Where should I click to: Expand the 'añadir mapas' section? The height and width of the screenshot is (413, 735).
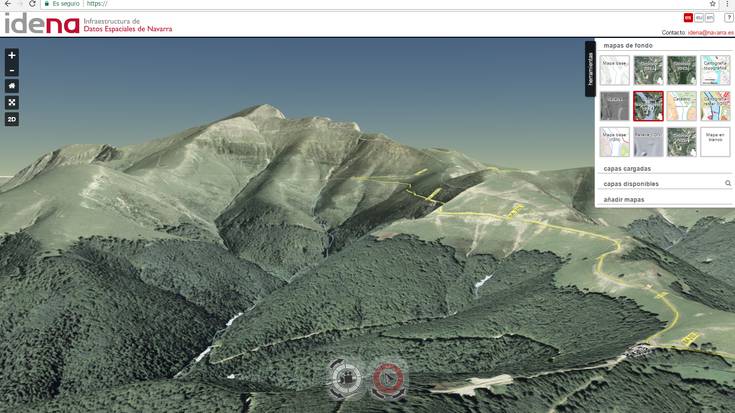click(624, 200)
